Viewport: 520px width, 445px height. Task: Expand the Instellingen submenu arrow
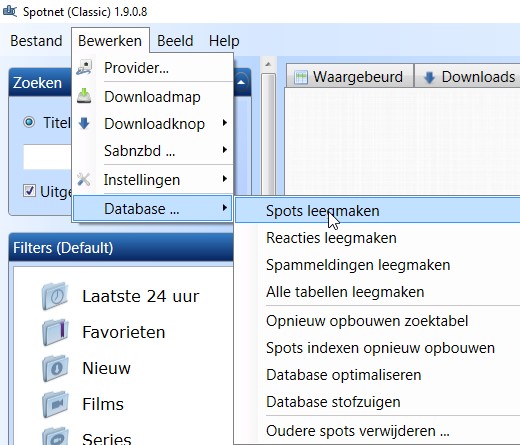point(225,179)
